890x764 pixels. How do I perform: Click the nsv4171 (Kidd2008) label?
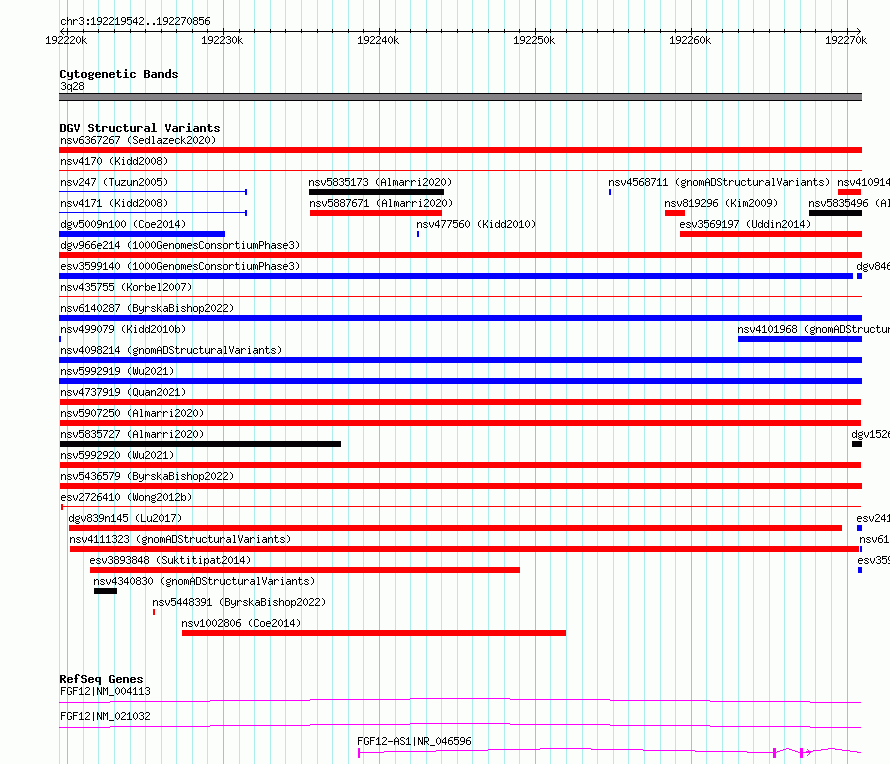tap(114, 203)
